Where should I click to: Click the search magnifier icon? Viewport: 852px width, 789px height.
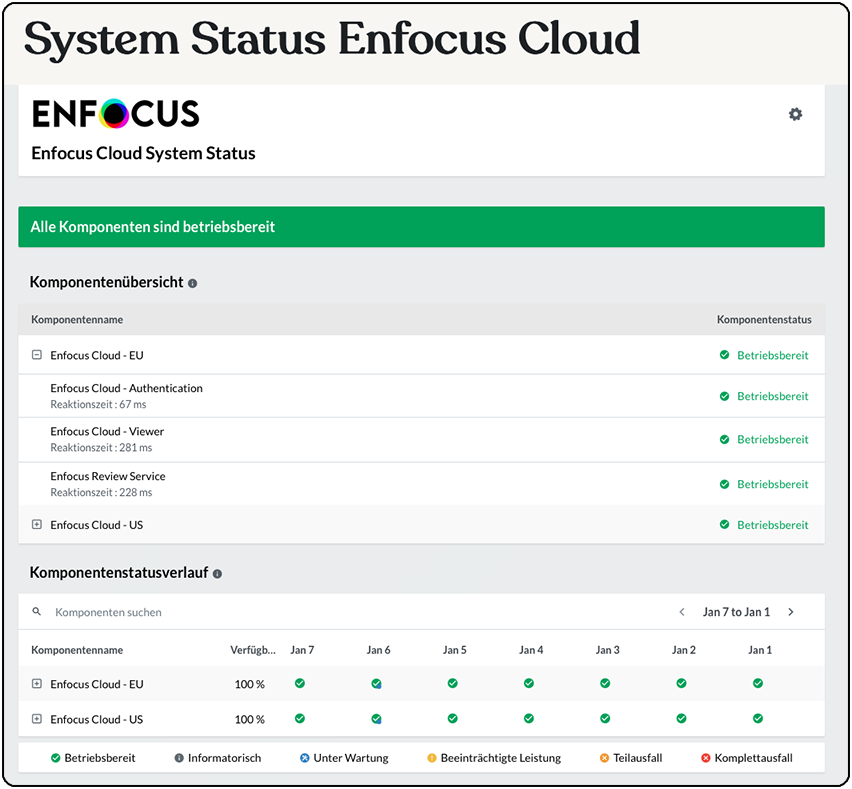click(37, 612)
